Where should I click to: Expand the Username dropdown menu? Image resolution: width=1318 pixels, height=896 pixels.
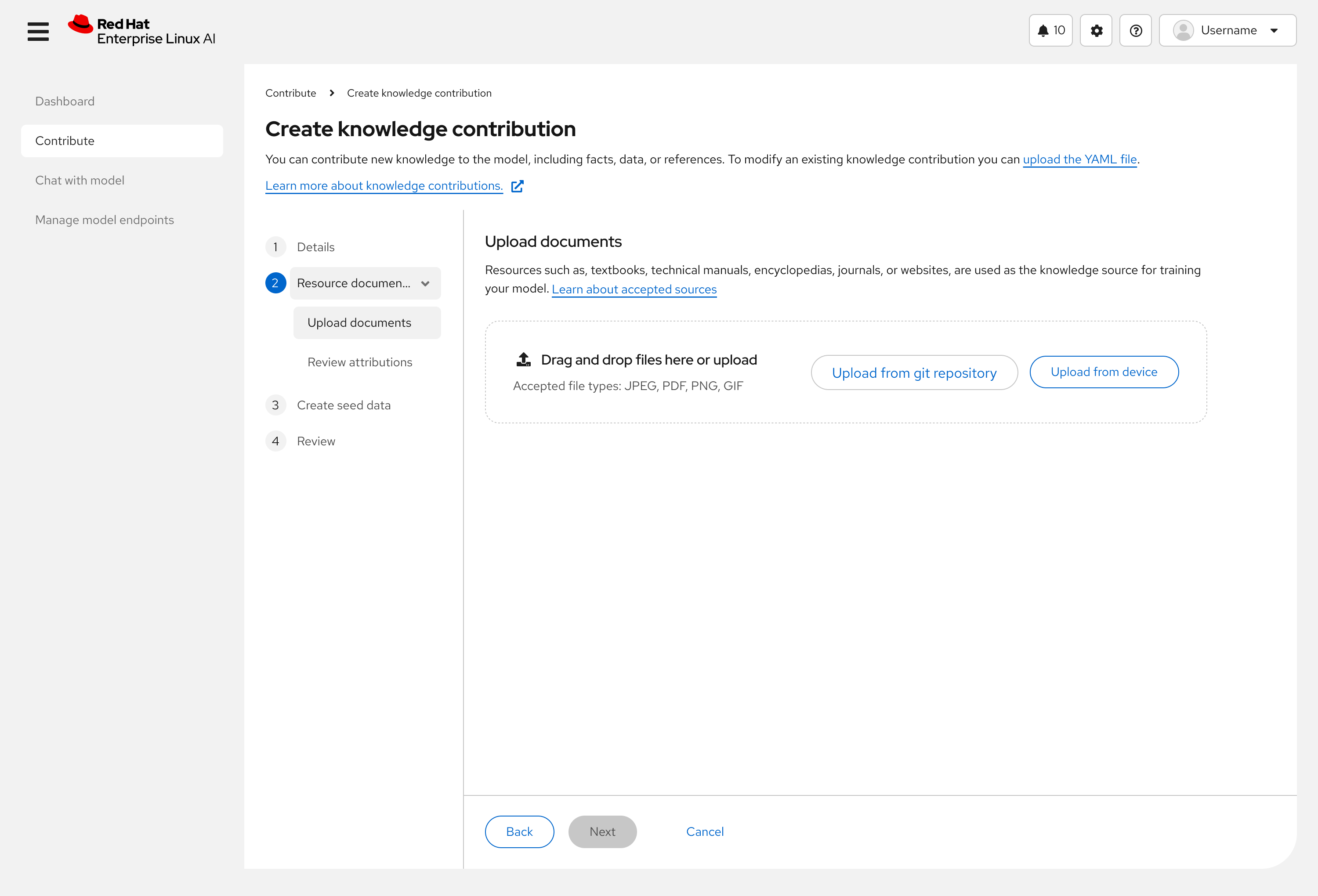pyautogui.click(x=1274, y=31)
